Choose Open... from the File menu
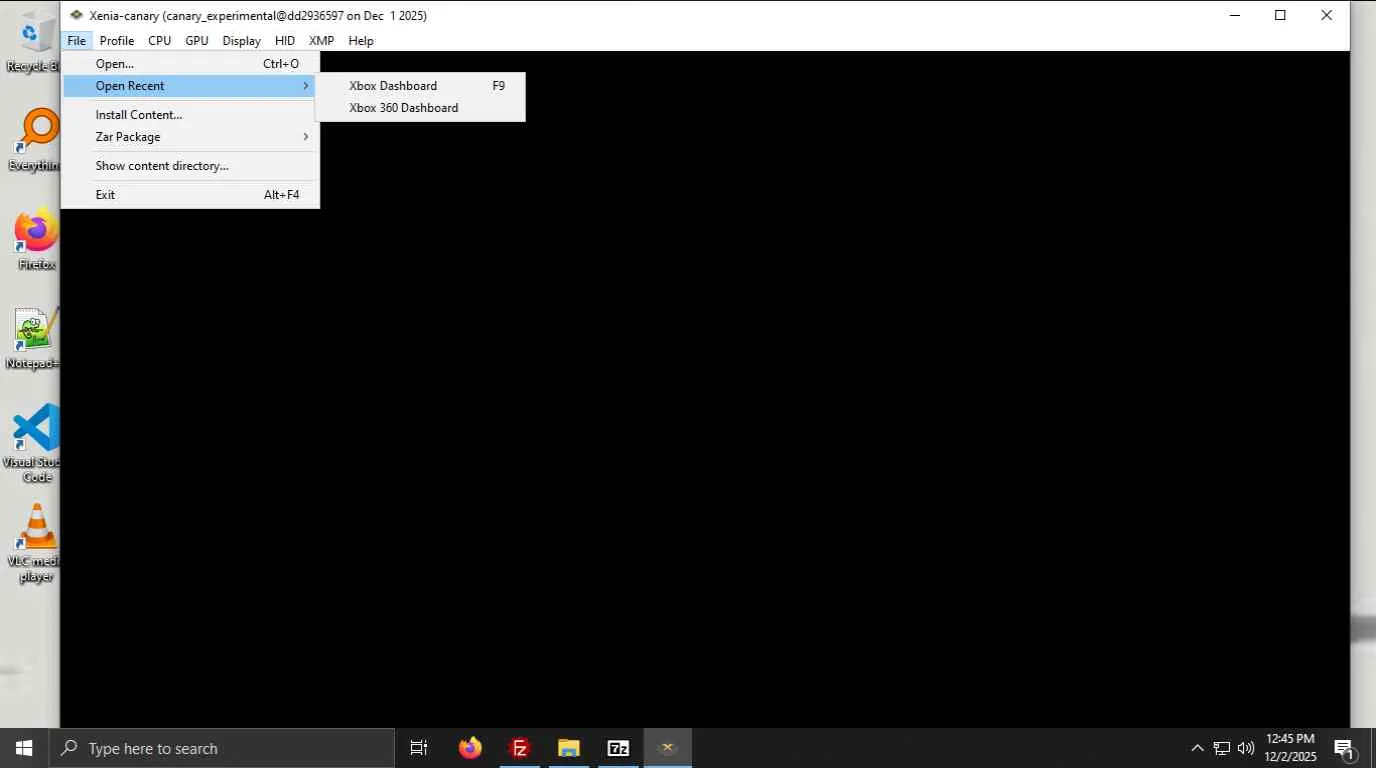 pyautogui.click(x=190, y=64)
